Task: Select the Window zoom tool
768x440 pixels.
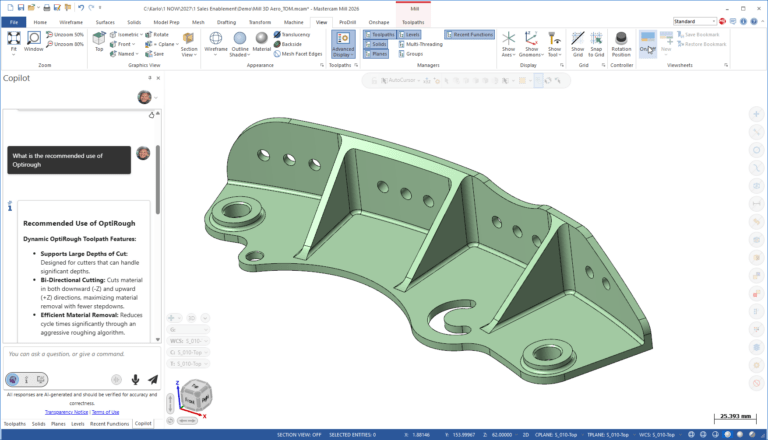Action: 34,40
